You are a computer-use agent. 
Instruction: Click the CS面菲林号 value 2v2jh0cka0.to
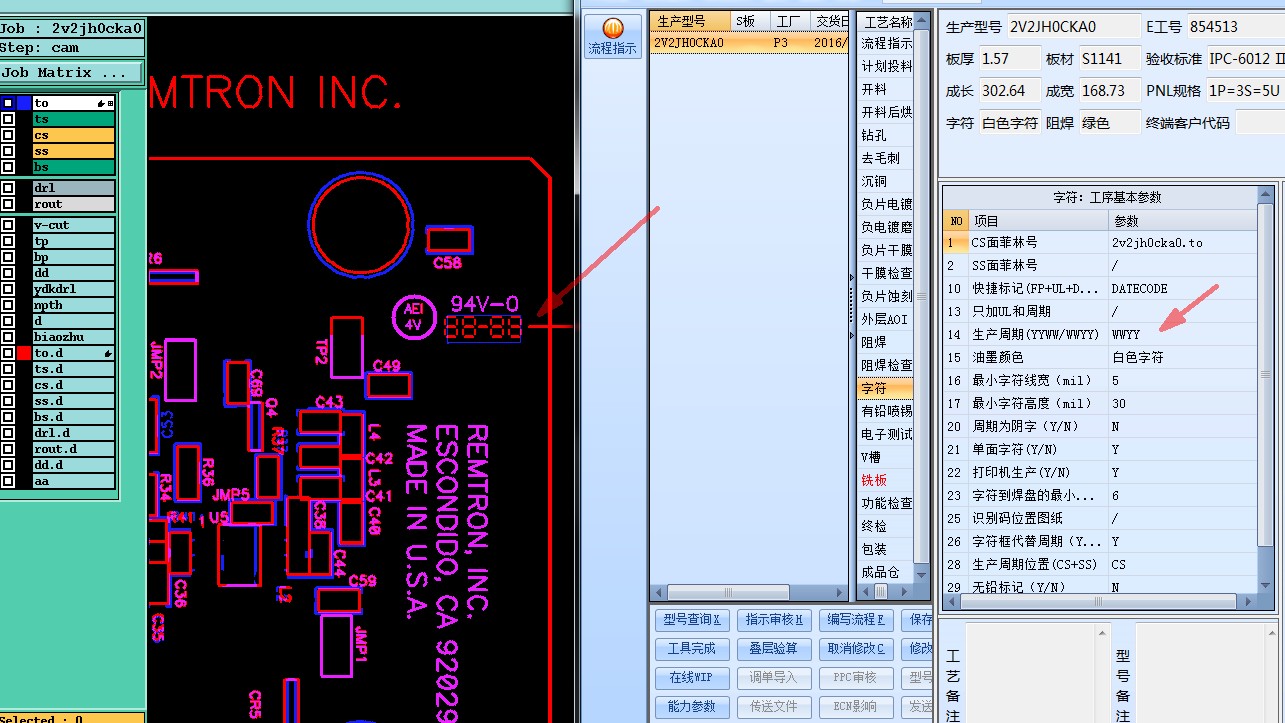1183,242
